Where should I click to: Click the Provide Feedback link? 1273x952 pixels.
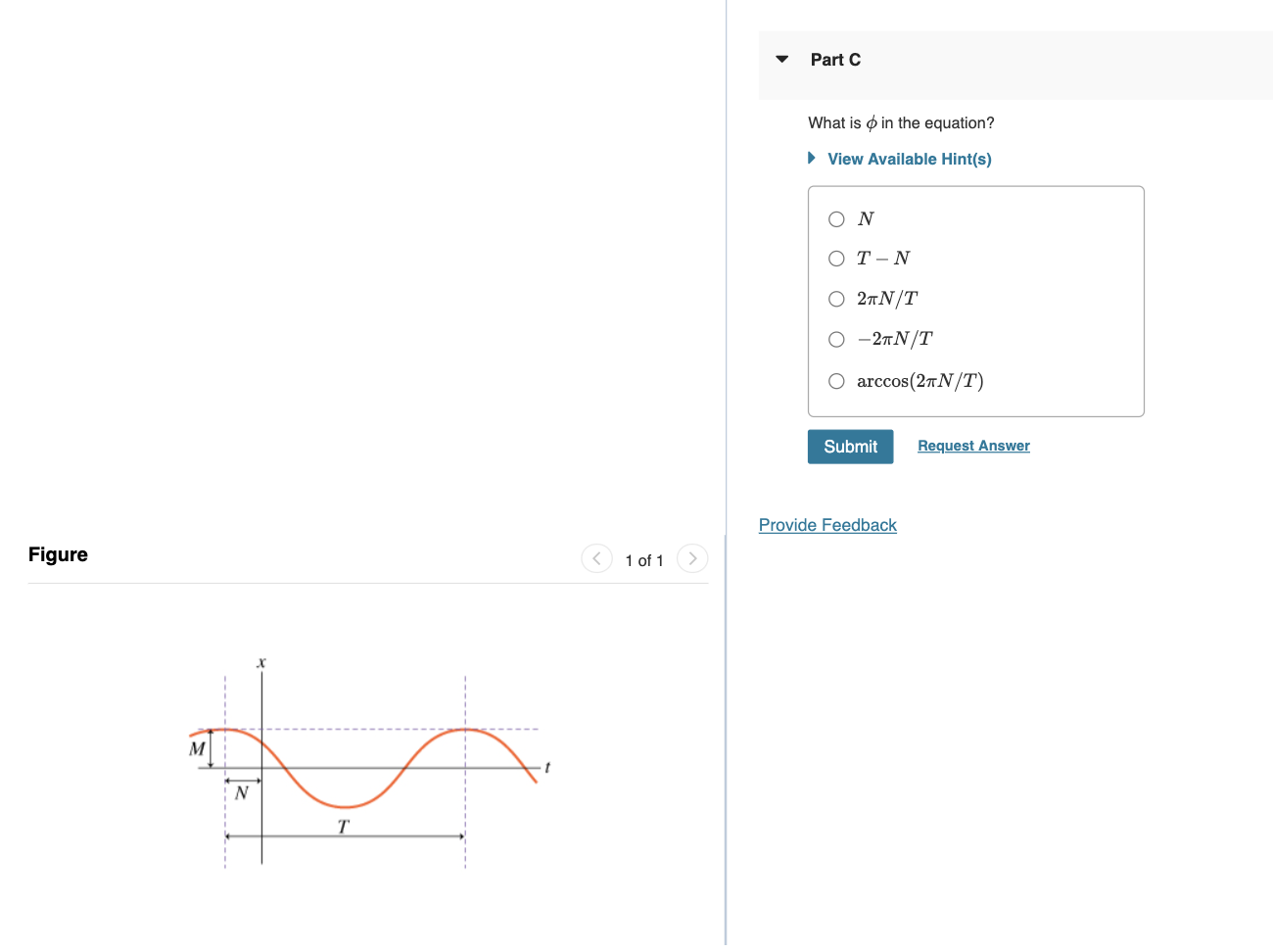pyautogui.click(x=827, y=525)
